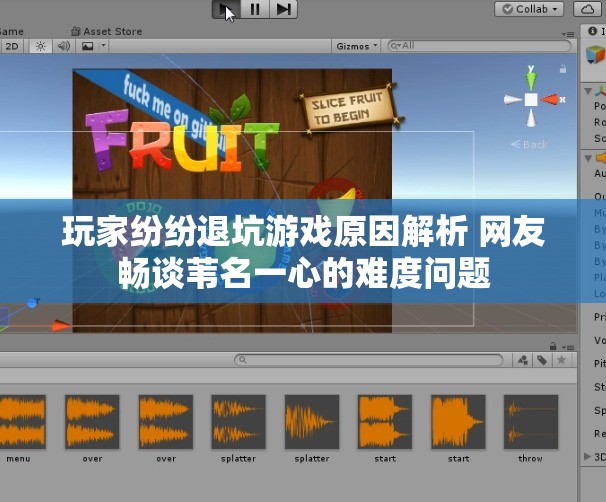Switch to the Asset Store tab
The width and height of the screenshot is (606, 502).
point(107,31)
